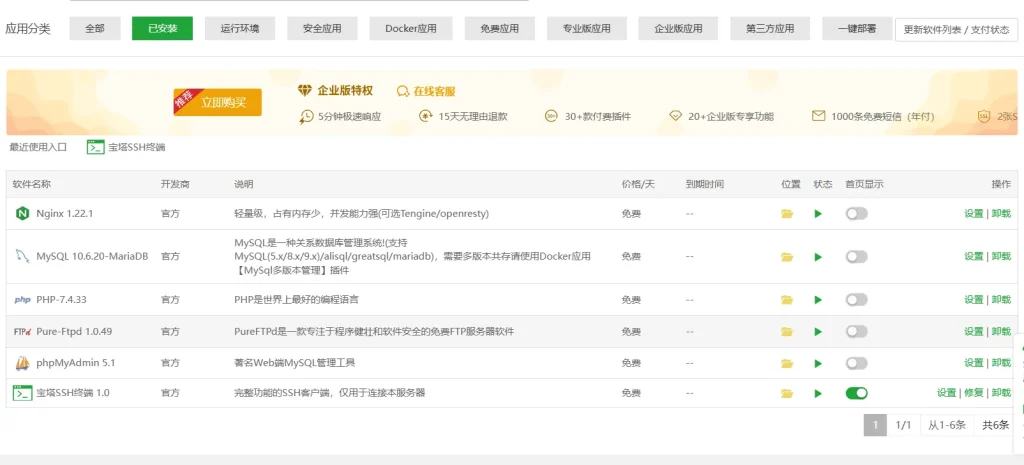Click the PHP-7.4.33 status arrow

pyautogui.click(x=818, y=300)
